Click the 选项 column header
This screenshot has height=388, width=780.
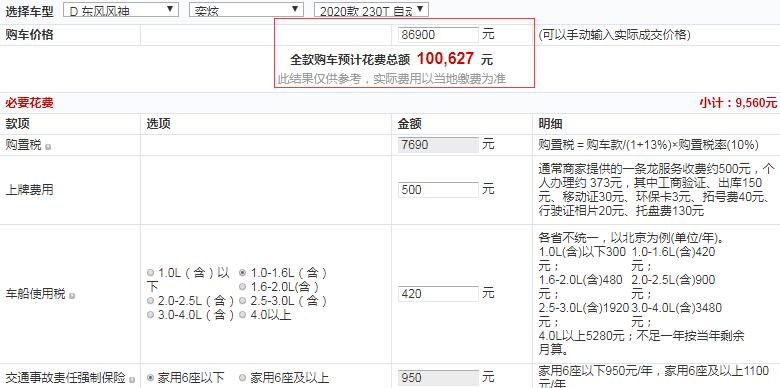click(158, 124)
